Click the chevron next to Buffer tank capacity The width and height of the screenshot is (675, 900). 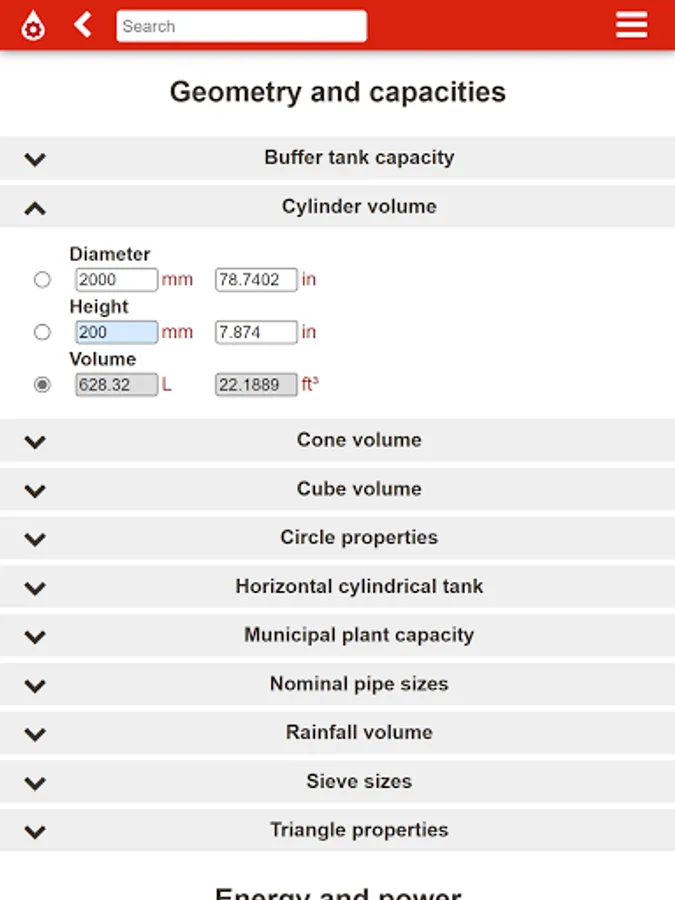click(x=35, y=159)
